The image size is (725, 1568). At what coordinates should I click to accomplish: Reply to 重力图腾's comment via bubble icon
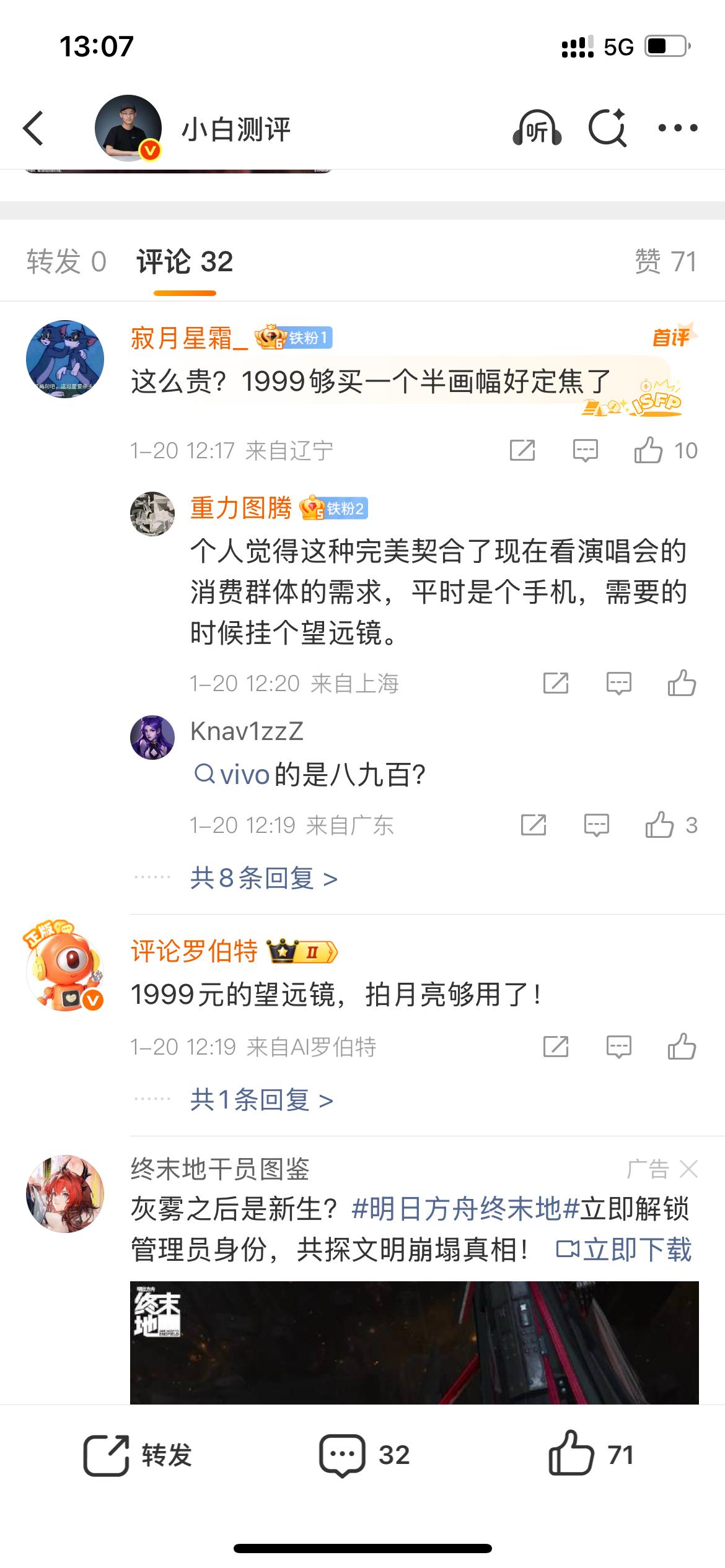618,684
